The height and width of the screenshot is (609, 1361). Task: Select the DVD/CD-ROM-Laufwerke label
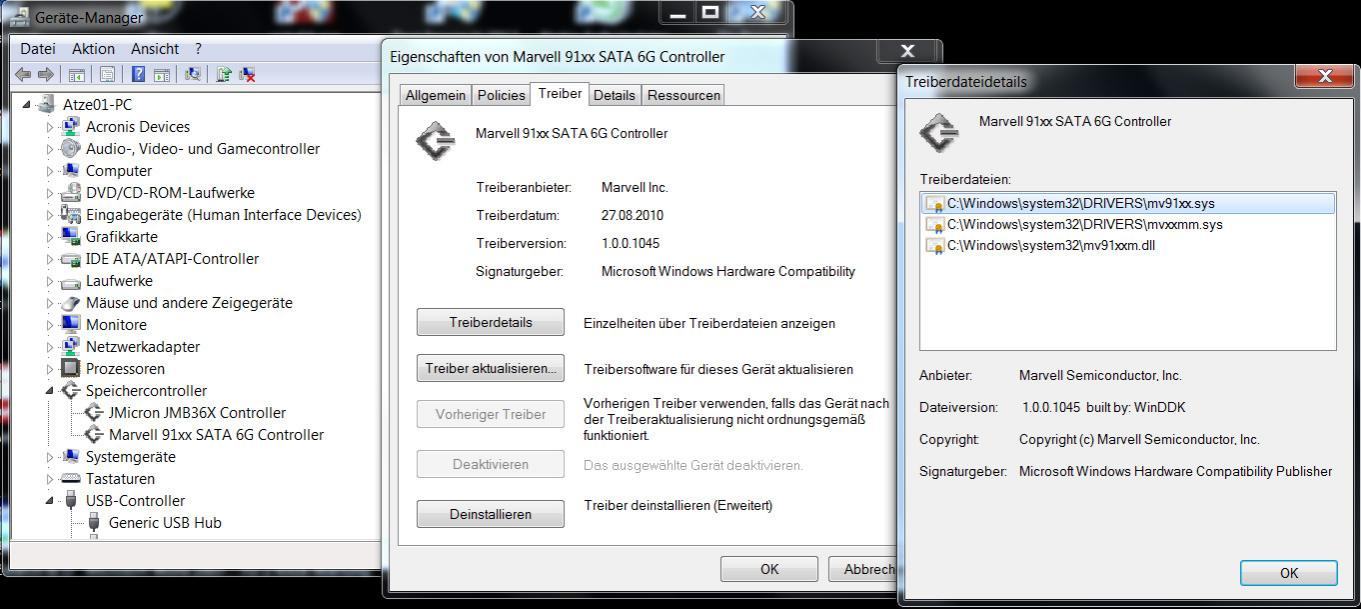click(x=170, y=193)
